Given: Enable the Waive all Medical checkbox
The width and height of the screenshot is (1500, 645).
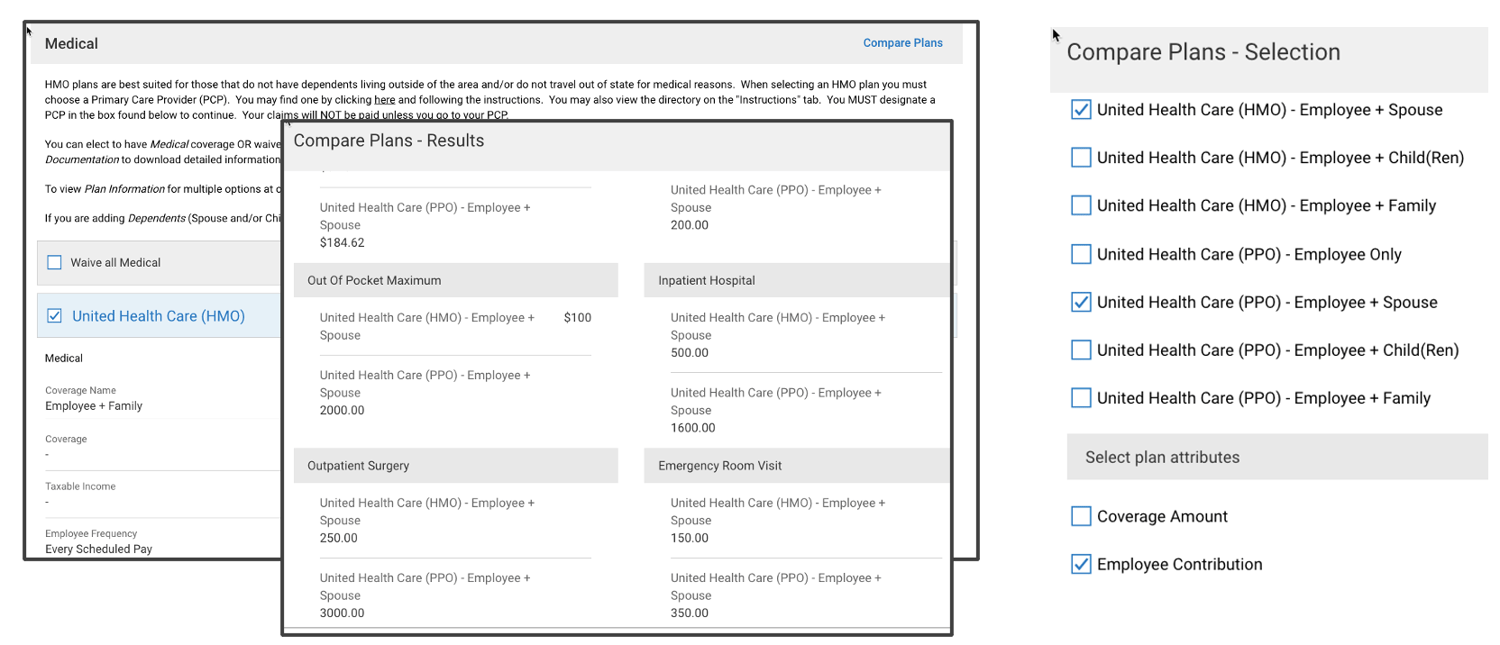Looking at the screenshot, I should (54, 263).
